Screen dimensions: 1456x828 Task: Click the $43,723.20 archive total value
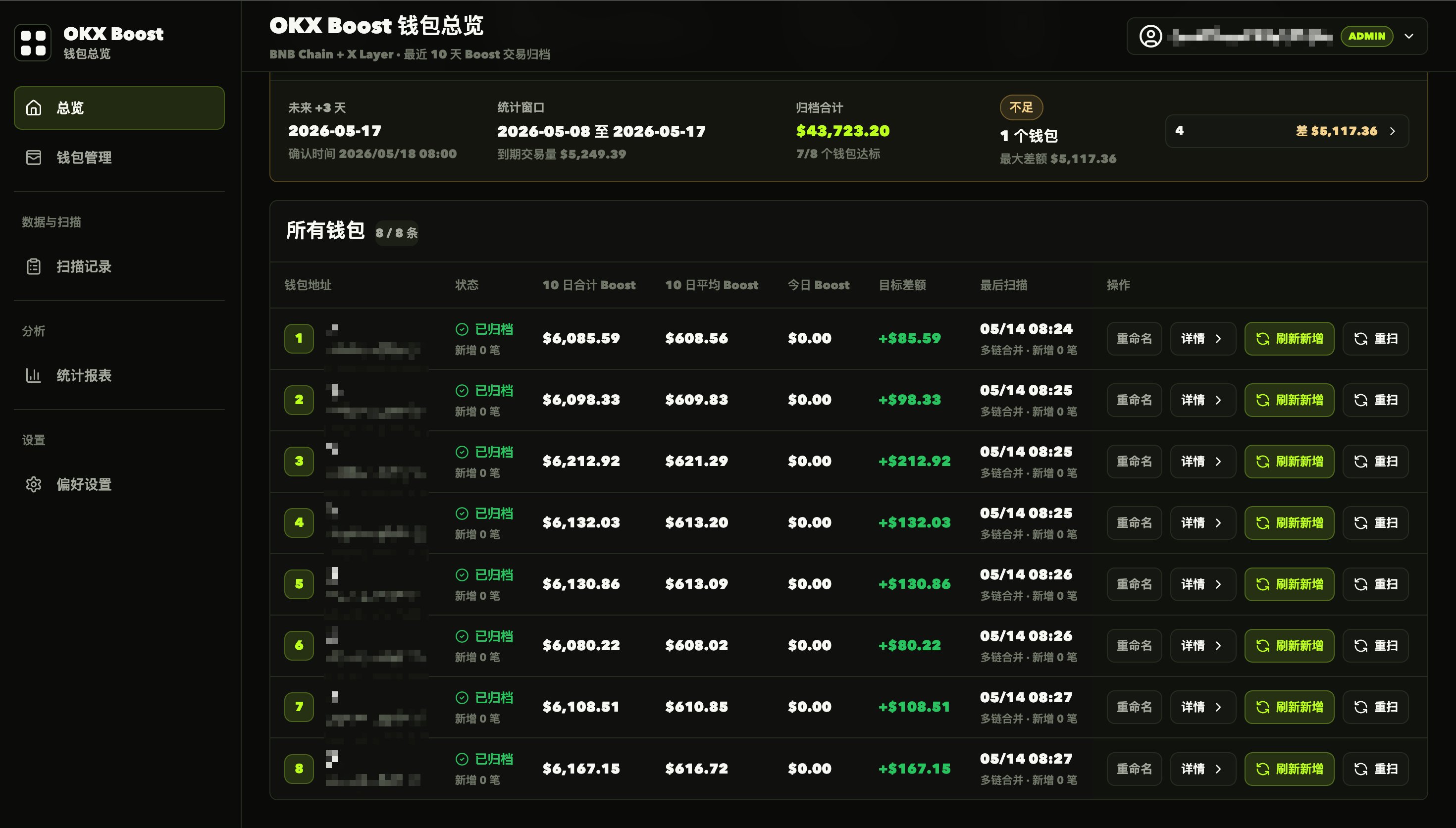(843, 131)
